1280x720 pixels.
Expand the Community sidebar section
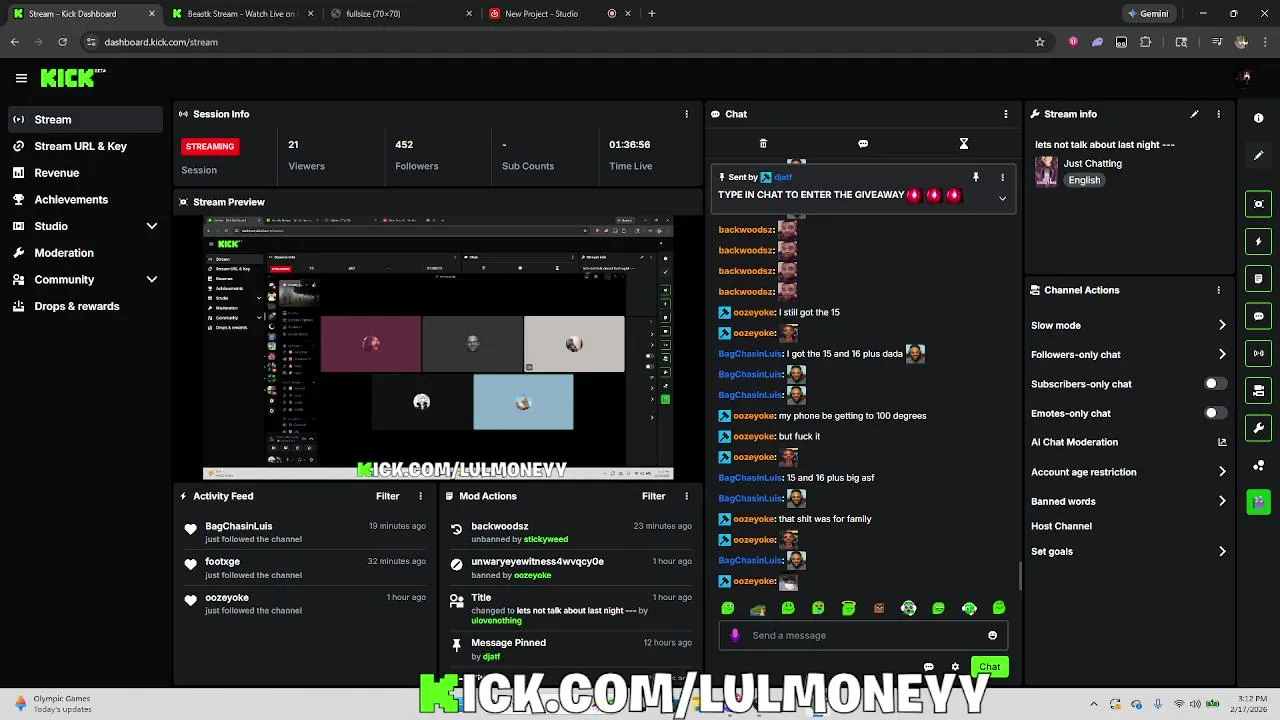coord(152,280)
